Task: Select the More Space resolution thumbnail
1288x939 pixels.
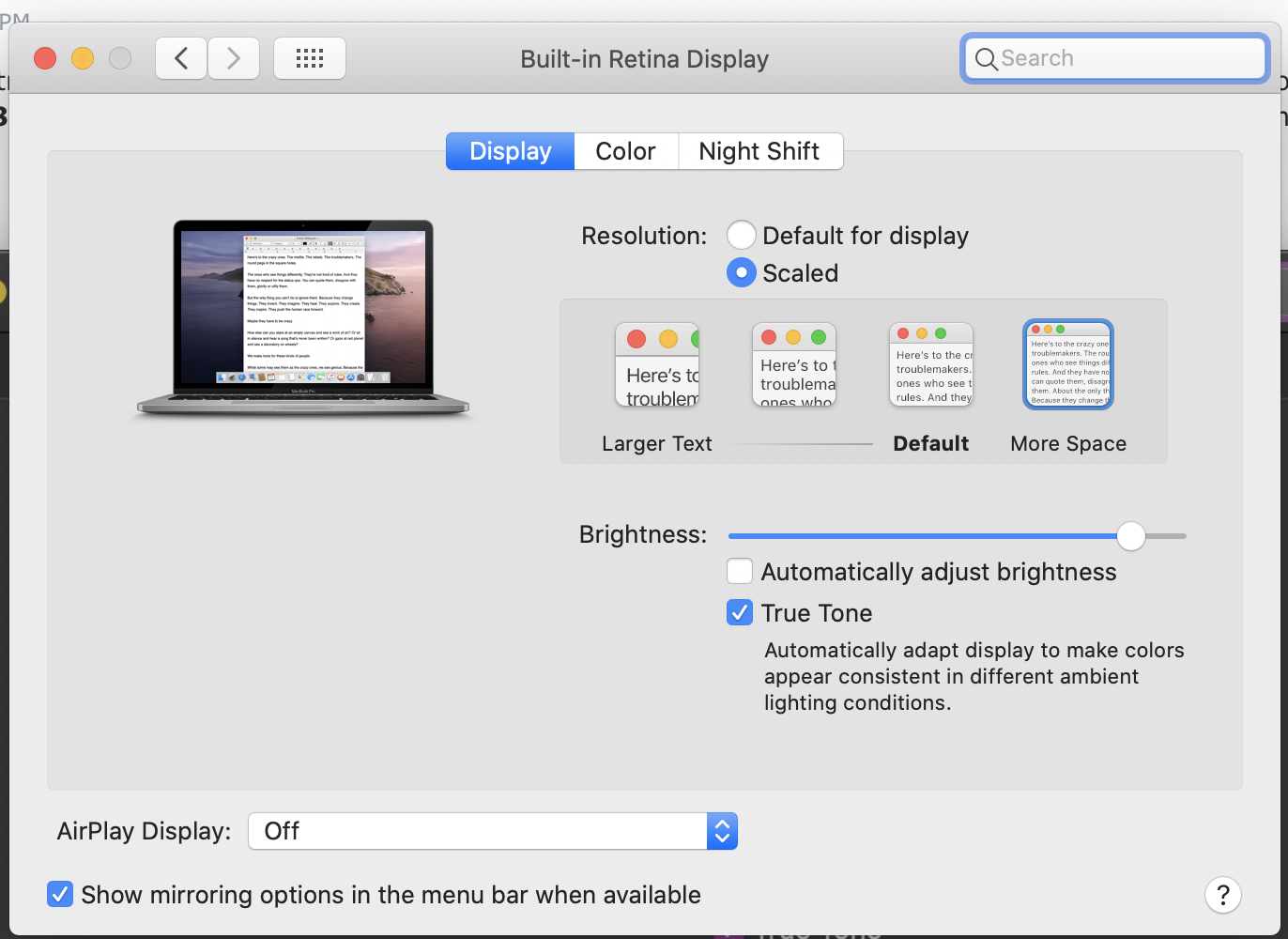Action: 1067,364
